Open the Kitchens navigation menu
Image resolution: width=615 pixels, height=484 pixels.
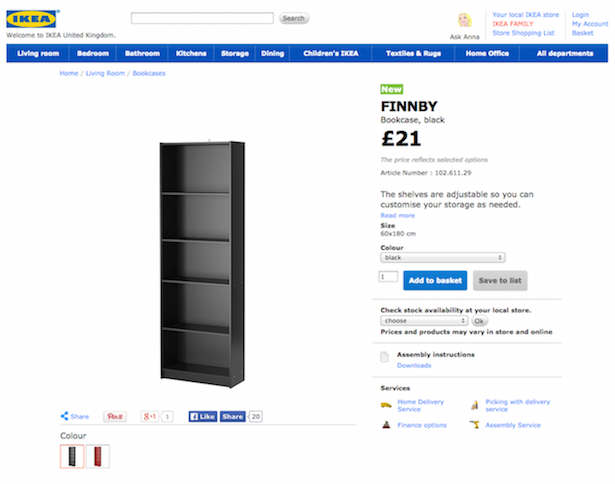191,53
